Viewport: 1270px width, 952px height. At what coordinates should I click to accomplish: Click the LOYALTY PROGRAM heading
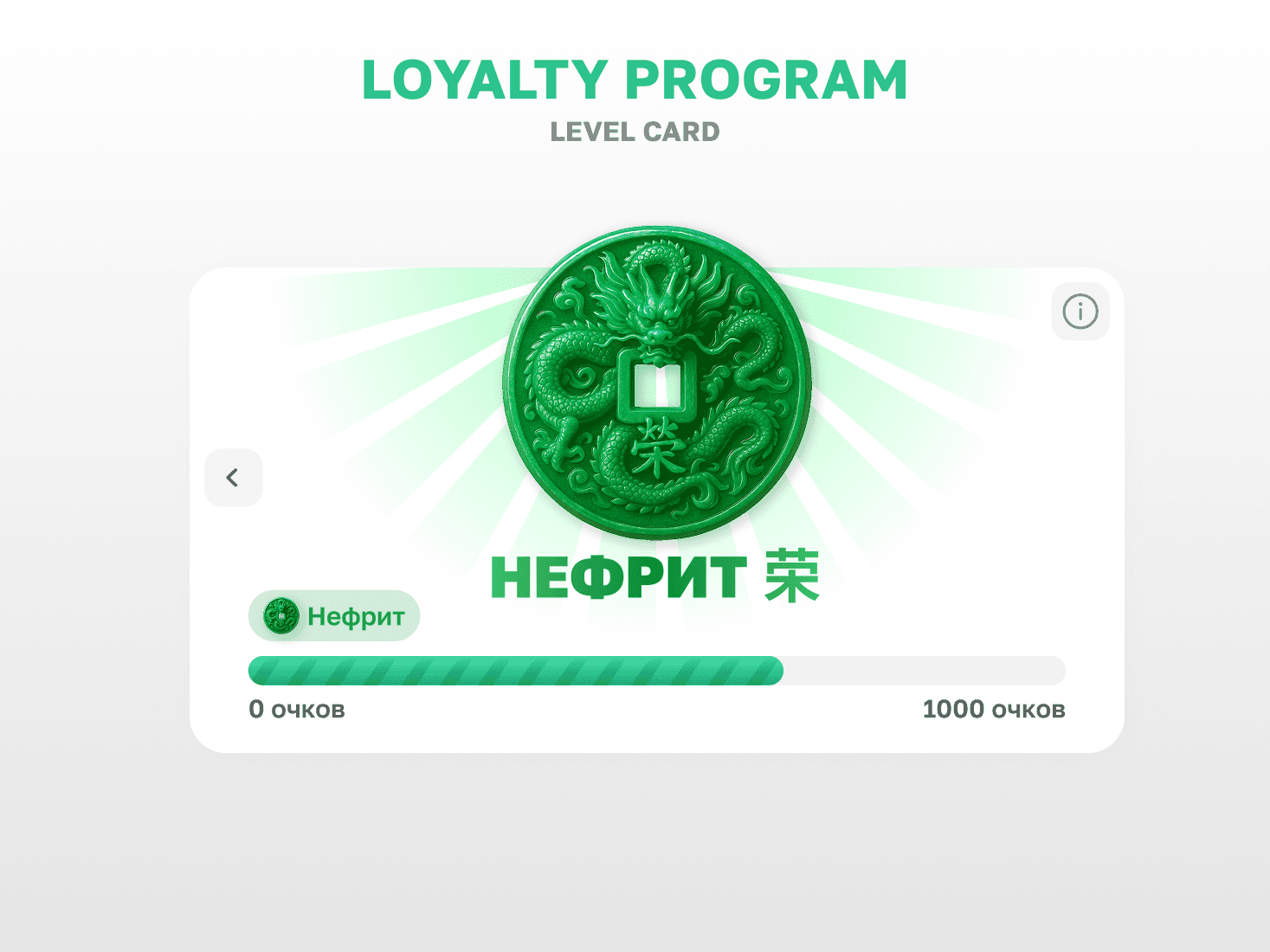[635, 80]
